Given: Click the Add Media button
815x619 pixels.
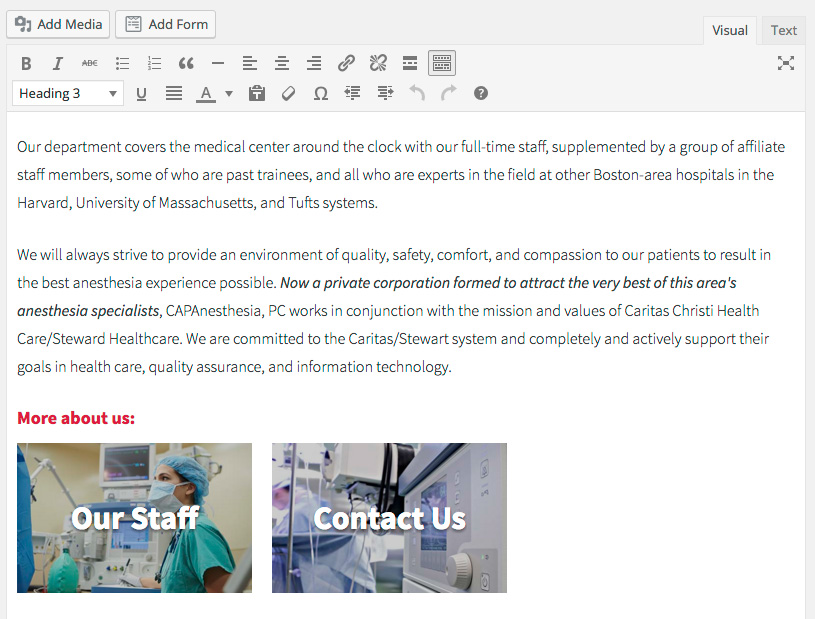Looking at the screenshot, I should (58, 24).
